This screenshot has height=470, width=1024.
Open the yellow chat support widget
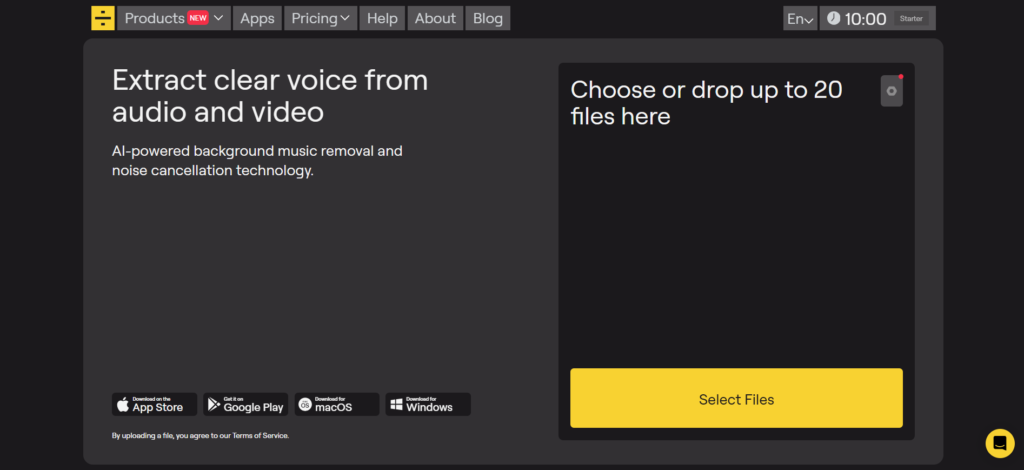[999, 442]
